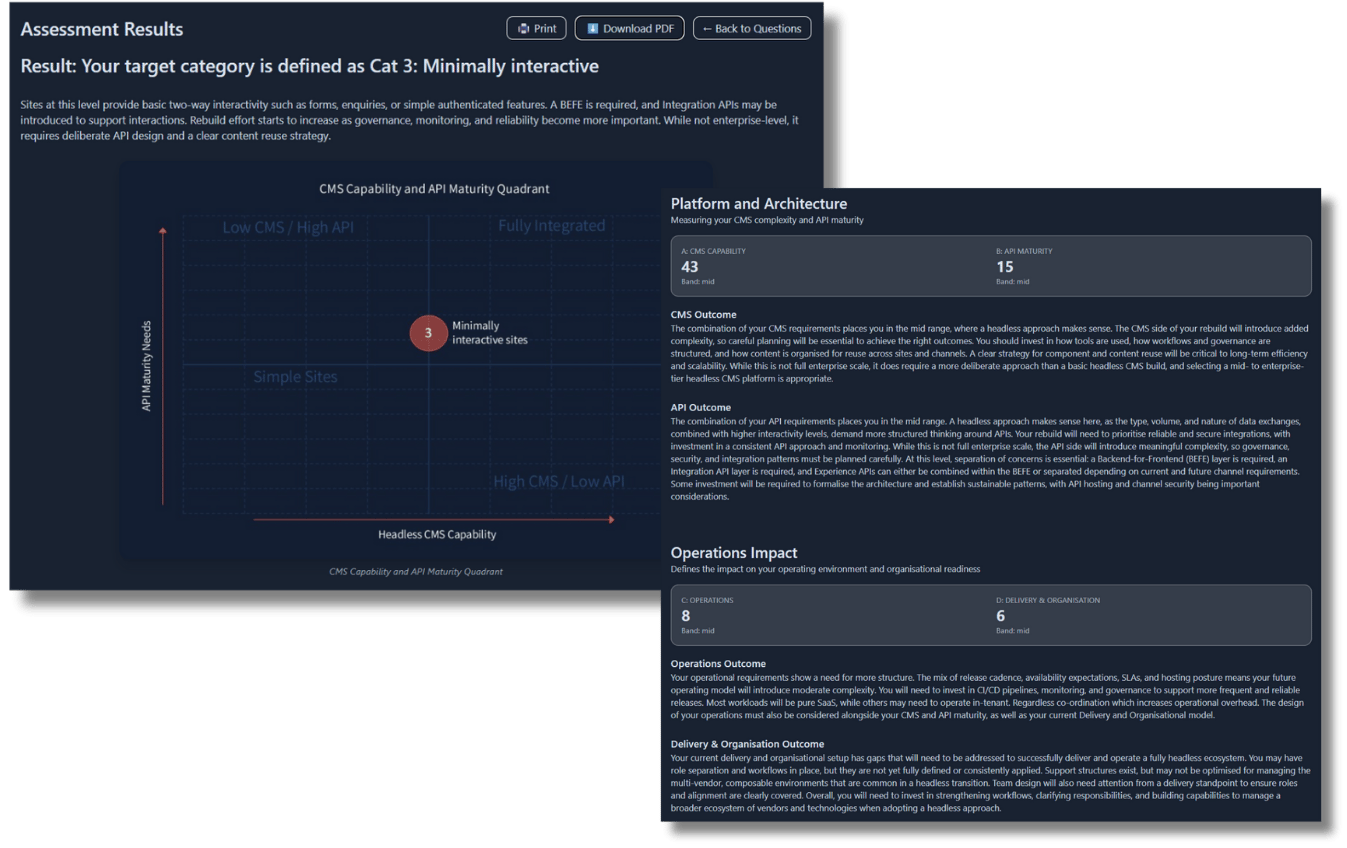Screen dimensions: 1347x848
Task: Click the Delivery & Organisation score of 6
Action: [1001, 616]
